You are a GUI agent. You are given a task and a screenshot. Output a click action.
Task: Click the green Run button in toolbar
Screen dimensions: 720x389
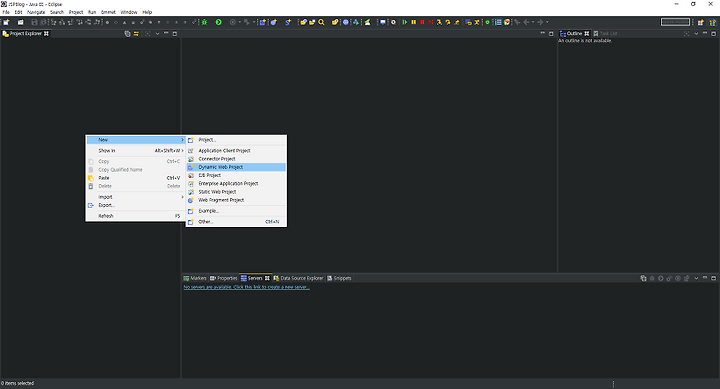[219, 22]
